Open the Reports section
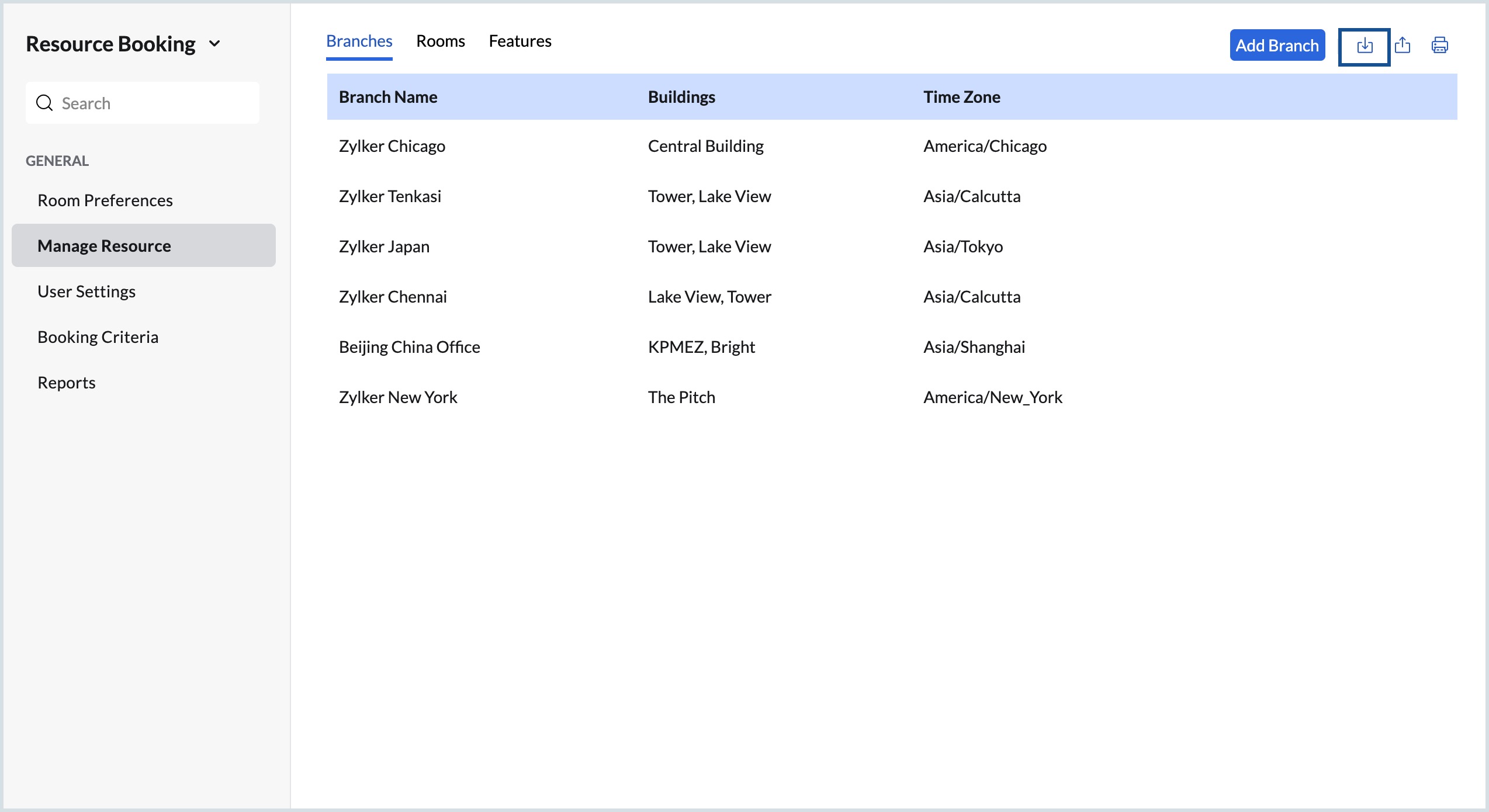Screen dimensions: 1489x812 click(x=67, y=383)
